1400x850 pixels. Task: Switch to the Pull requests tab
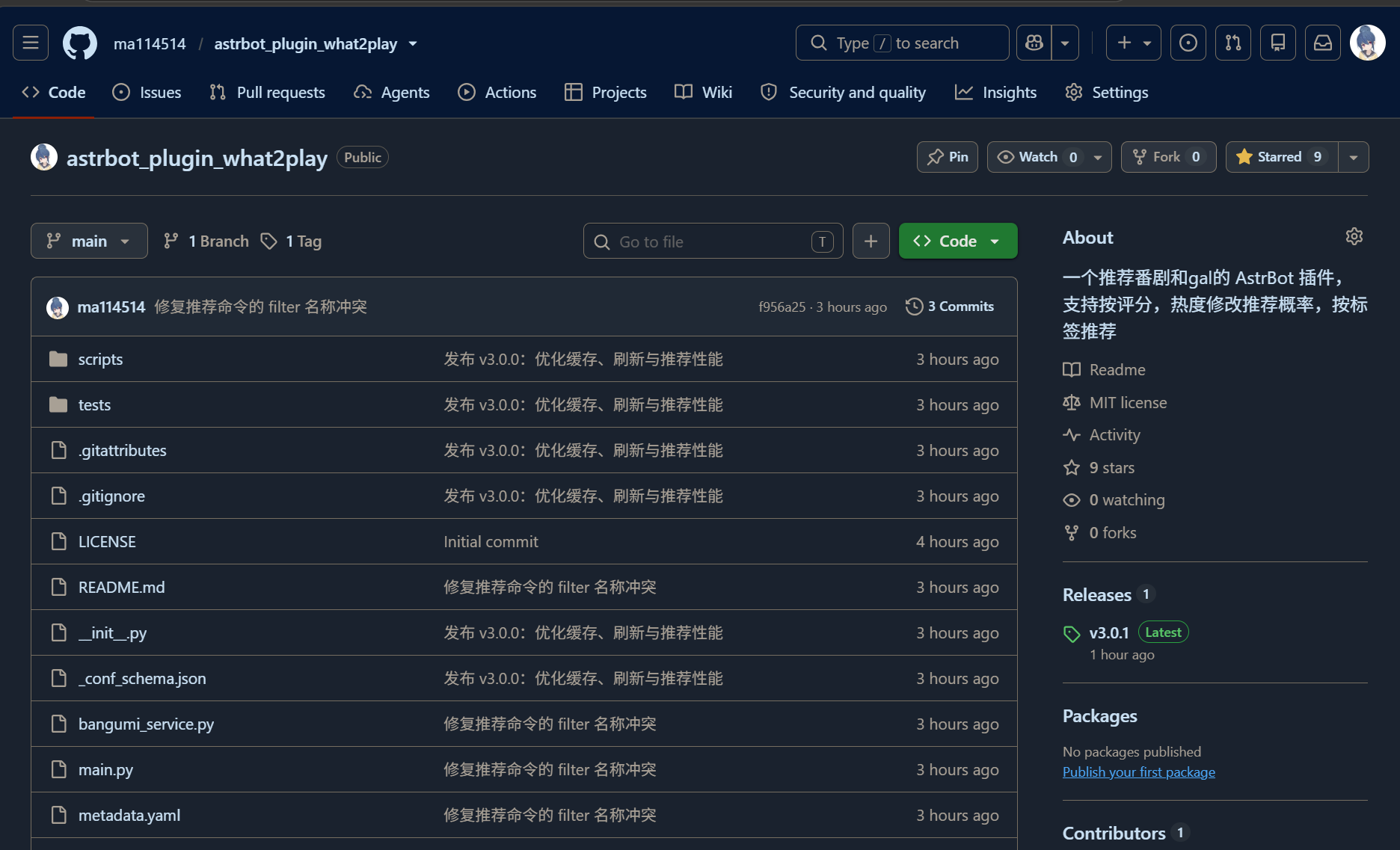click(x=268, y=92)
